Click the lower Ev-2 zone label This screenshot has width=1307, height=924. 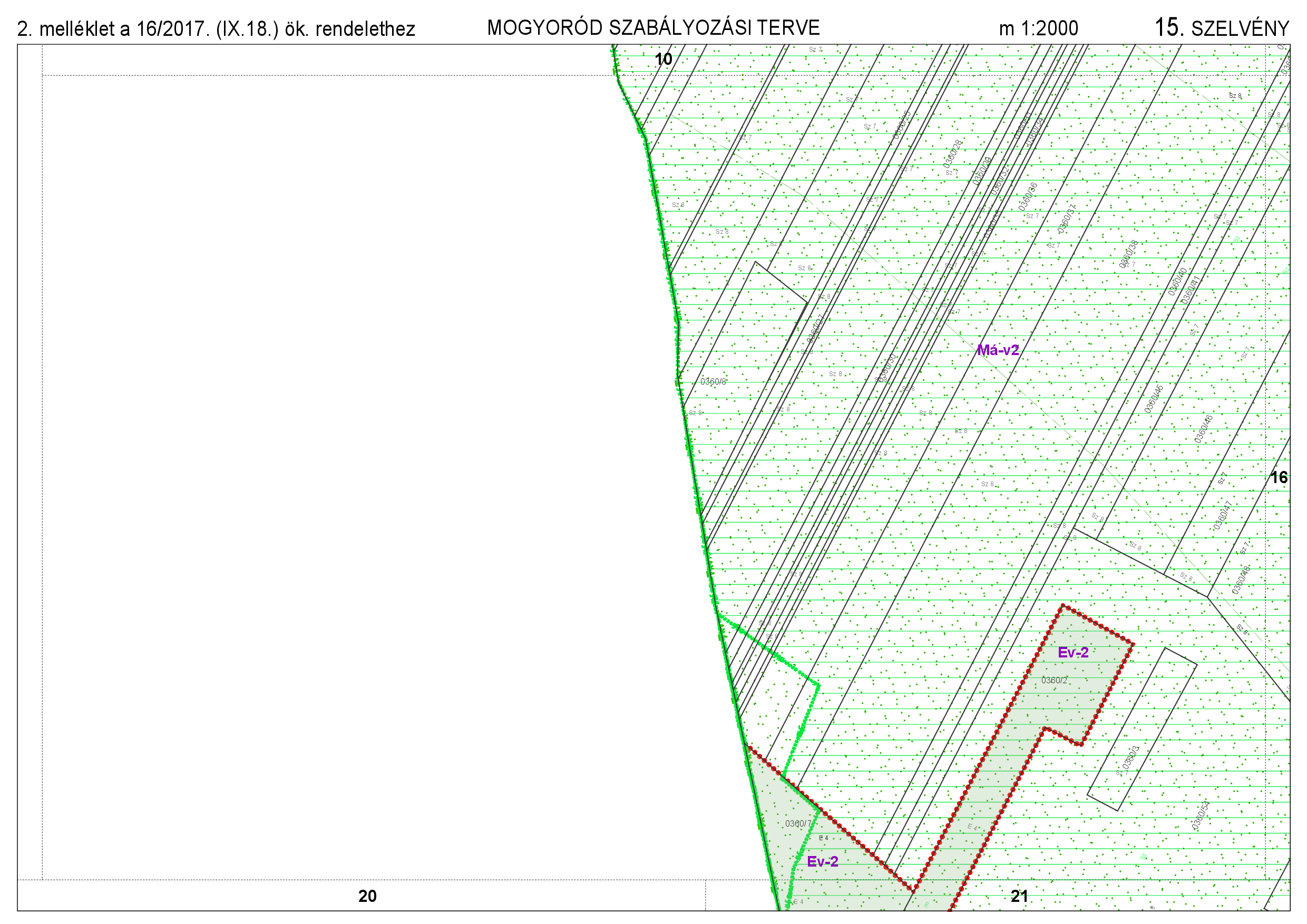pos(822,861)
